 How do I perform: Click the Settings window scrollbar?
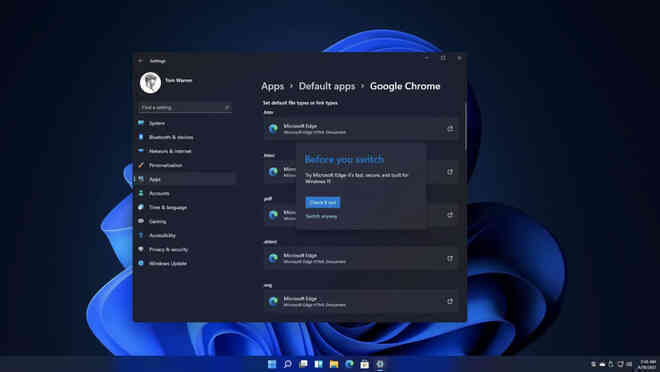(465, 126)
